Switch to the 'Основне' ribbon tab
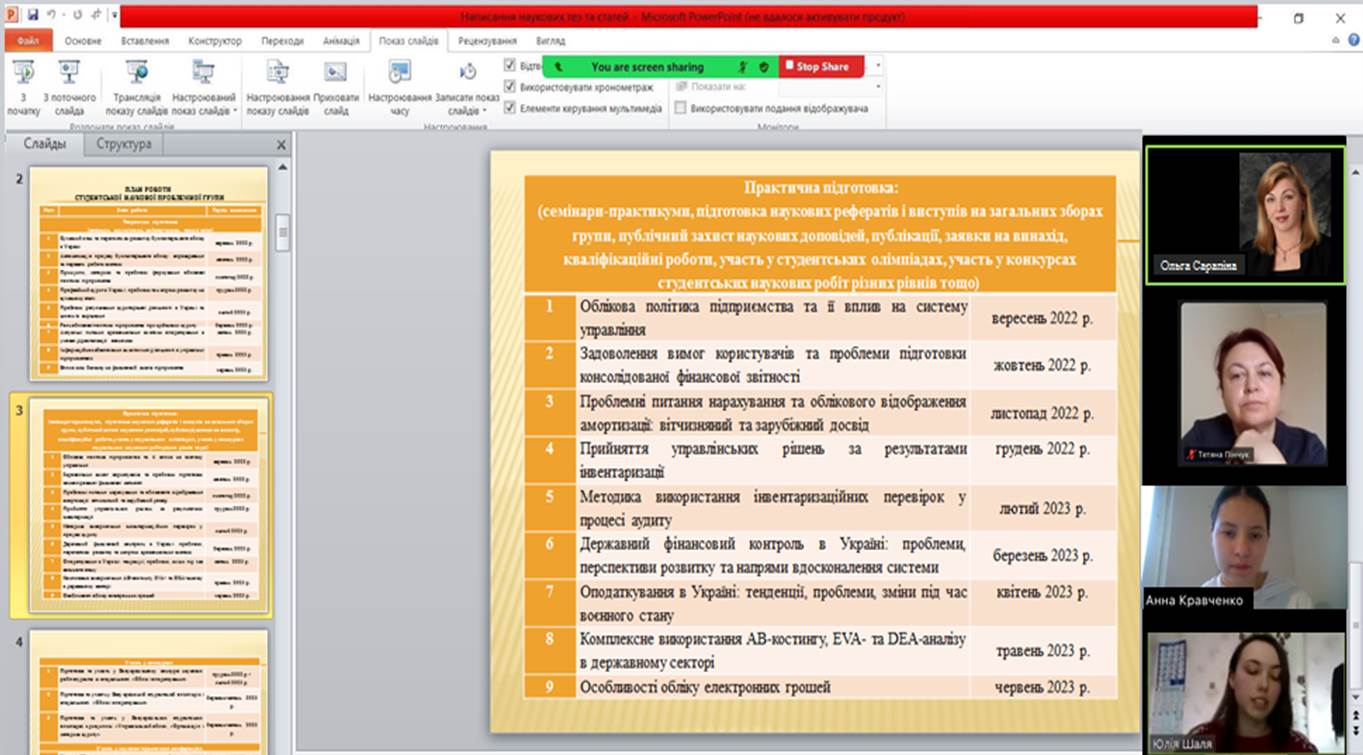Screen dimensions: 1363x755 [83, 41]
